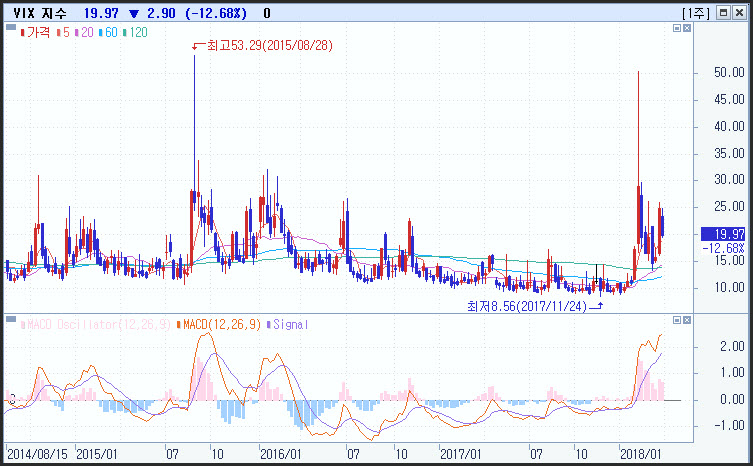
Task: Select the 60-period moving average legend
Action: tap(109, 32)
